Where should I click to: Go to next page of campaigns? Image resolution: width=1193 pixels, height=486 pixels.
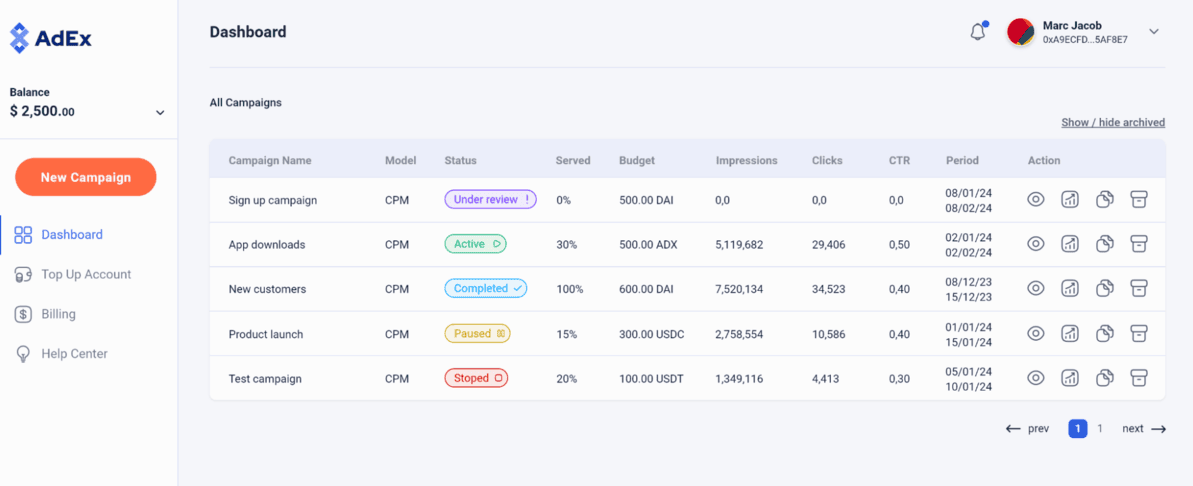(1144, 429)
